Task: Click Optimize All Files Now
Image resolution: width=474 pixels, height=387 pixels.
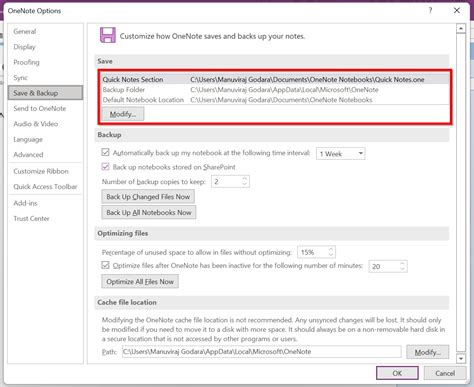Action: (140, 282)
